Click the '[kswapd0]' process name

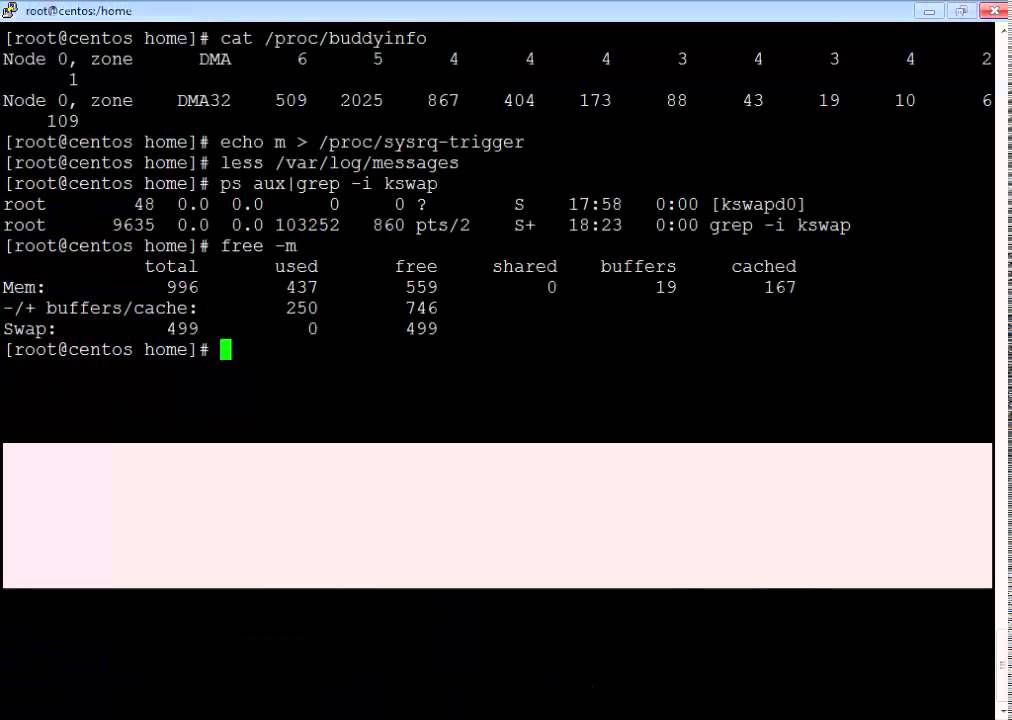click(x=758, y=205)
